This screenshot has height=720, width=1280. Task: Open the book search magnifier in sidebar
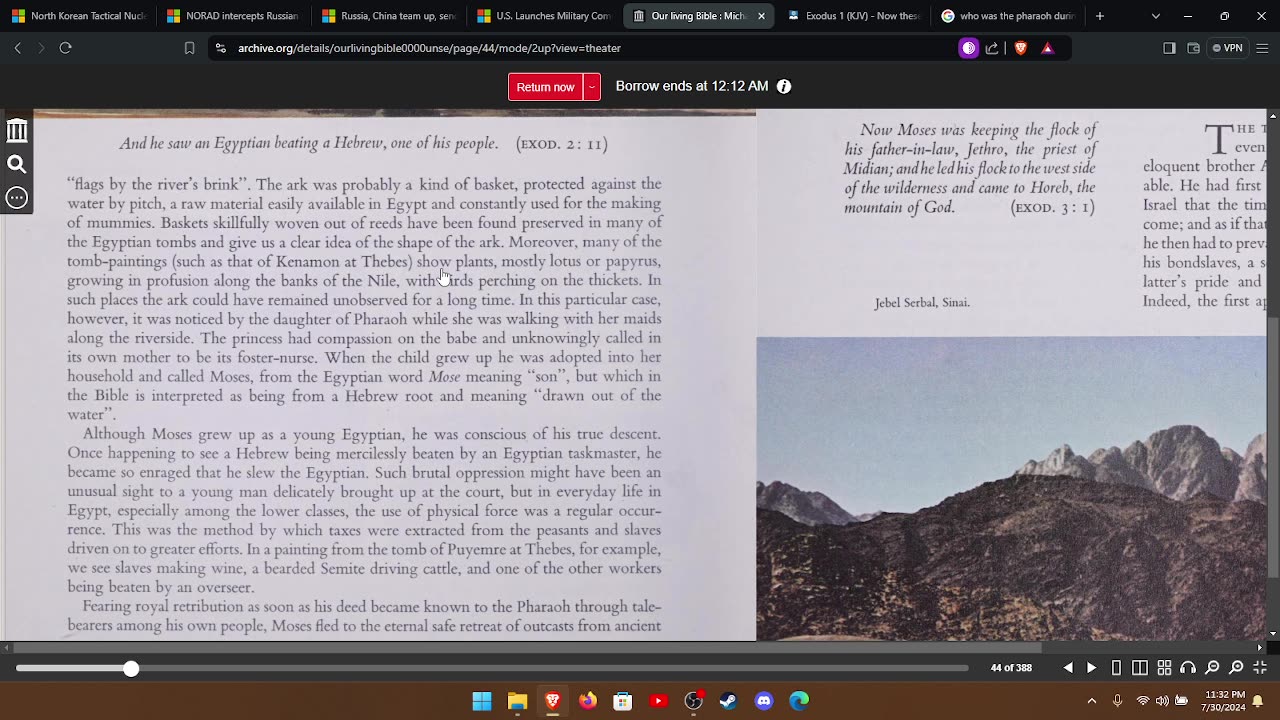17,164
